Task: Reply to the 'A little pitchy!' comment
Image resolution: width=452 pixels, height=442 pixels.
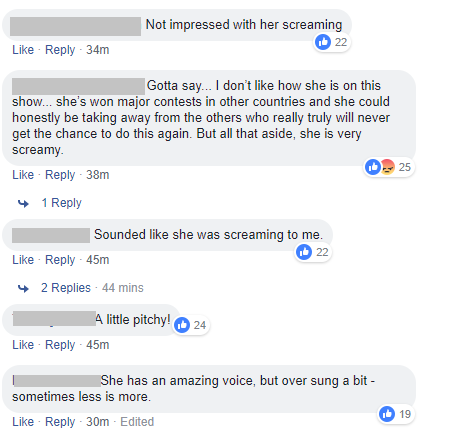Action: tap(60, 345)
